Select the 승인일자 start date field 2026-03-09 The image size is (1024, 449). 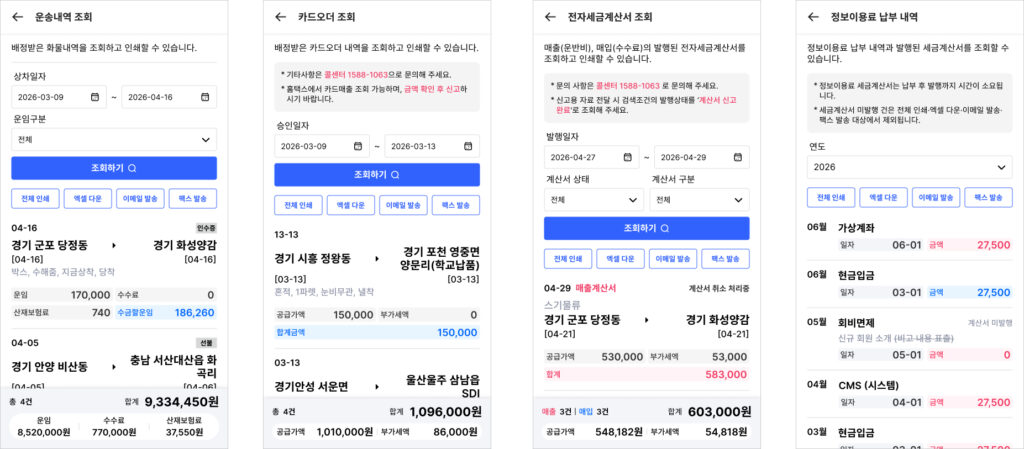pyautogui.click(x=322, y=146)
